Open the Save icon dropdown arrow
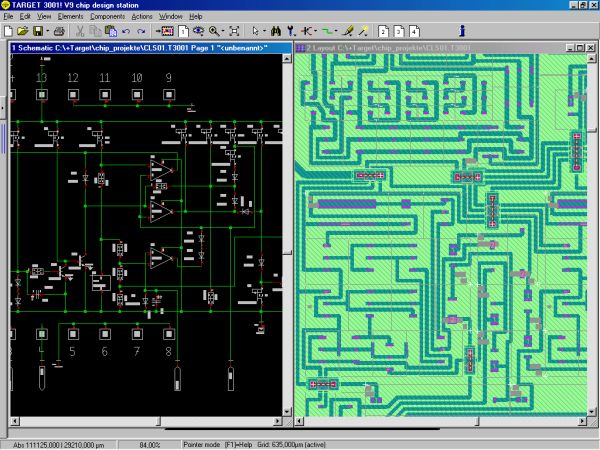 coord(47,31)
